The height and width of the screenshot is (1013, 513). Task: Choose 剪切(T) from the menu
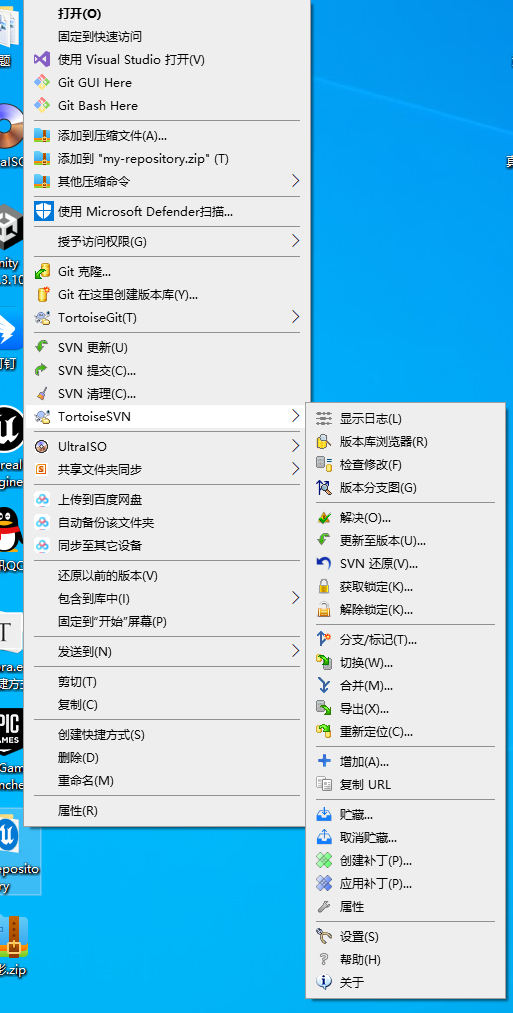pos(167,682)
